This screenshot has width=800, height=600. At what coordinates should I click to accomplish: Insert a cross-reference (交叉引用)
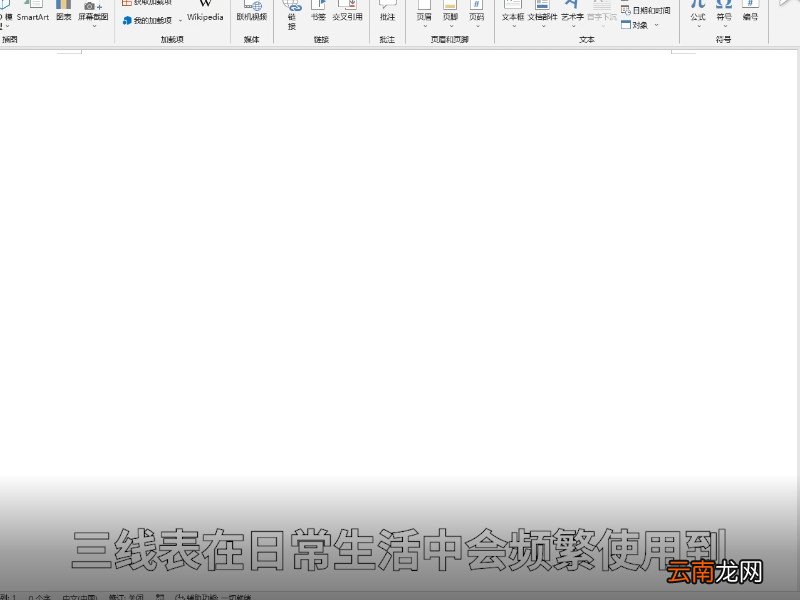[x=347, y=11]
